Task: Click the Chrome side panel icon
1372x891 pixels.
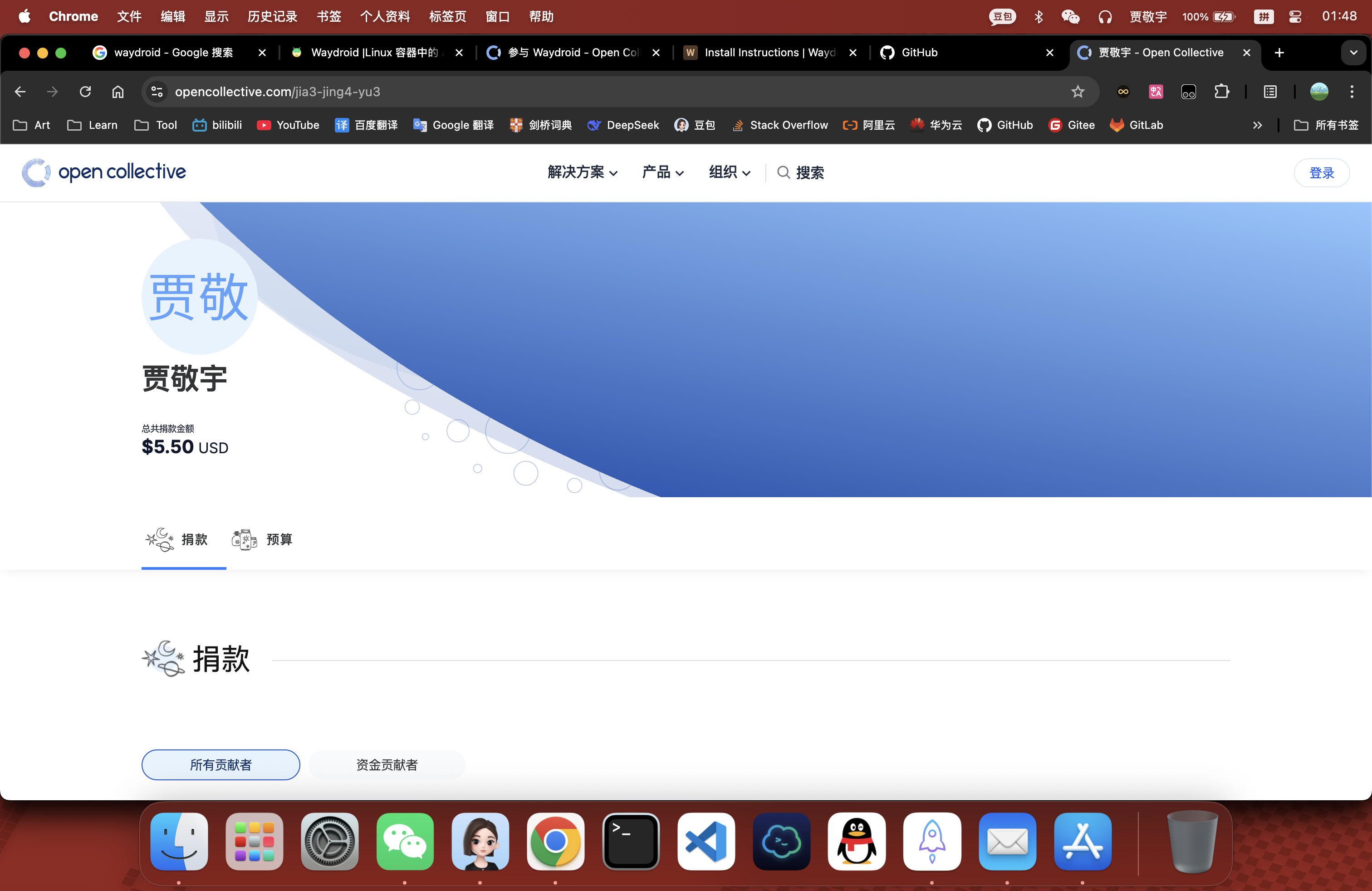Action: coord(1270,92)
